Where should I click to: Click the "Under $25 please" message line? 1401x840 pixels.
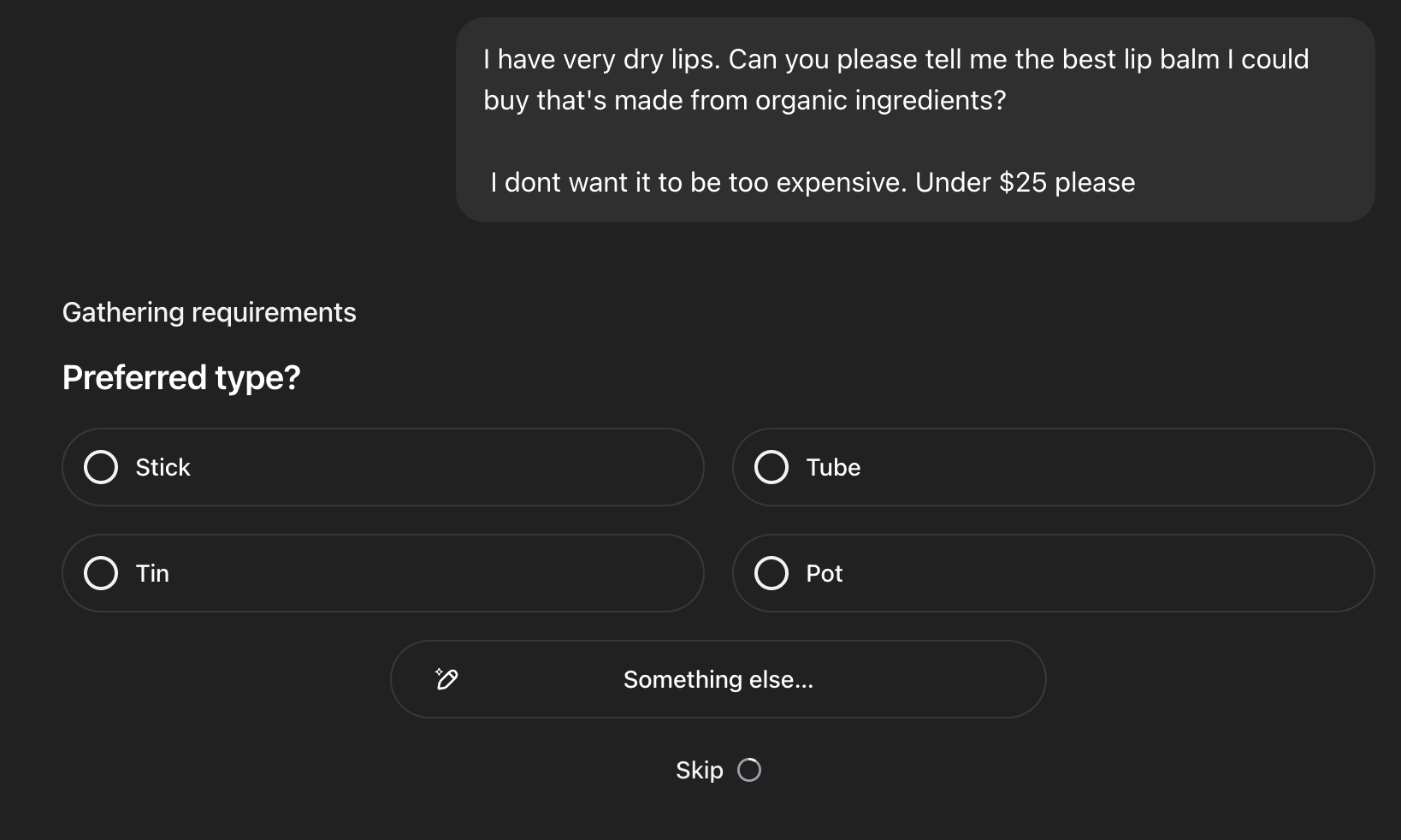point(1025,182)
